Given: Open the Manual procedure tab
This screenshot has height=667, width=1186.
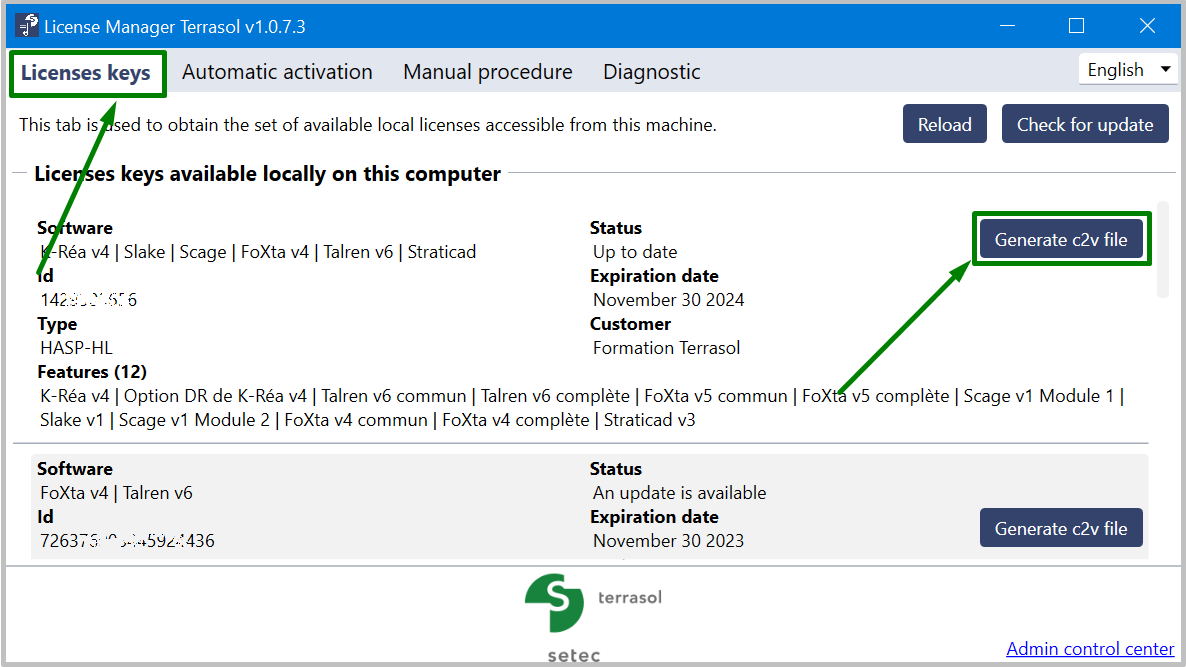Looking at the screenshot, I should click(488, 72).
